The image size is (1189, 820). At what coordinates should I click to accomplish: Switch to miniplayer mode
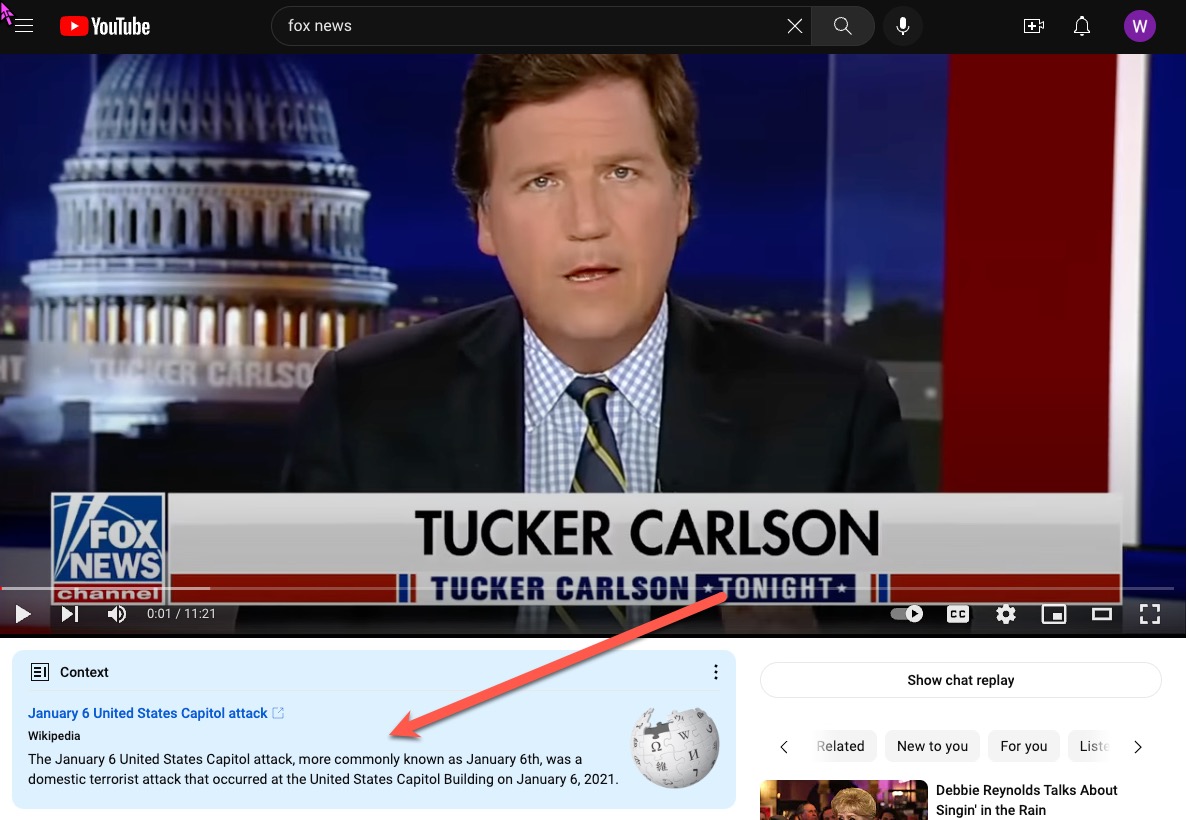pyautogui.click(x=1053, y=614)
